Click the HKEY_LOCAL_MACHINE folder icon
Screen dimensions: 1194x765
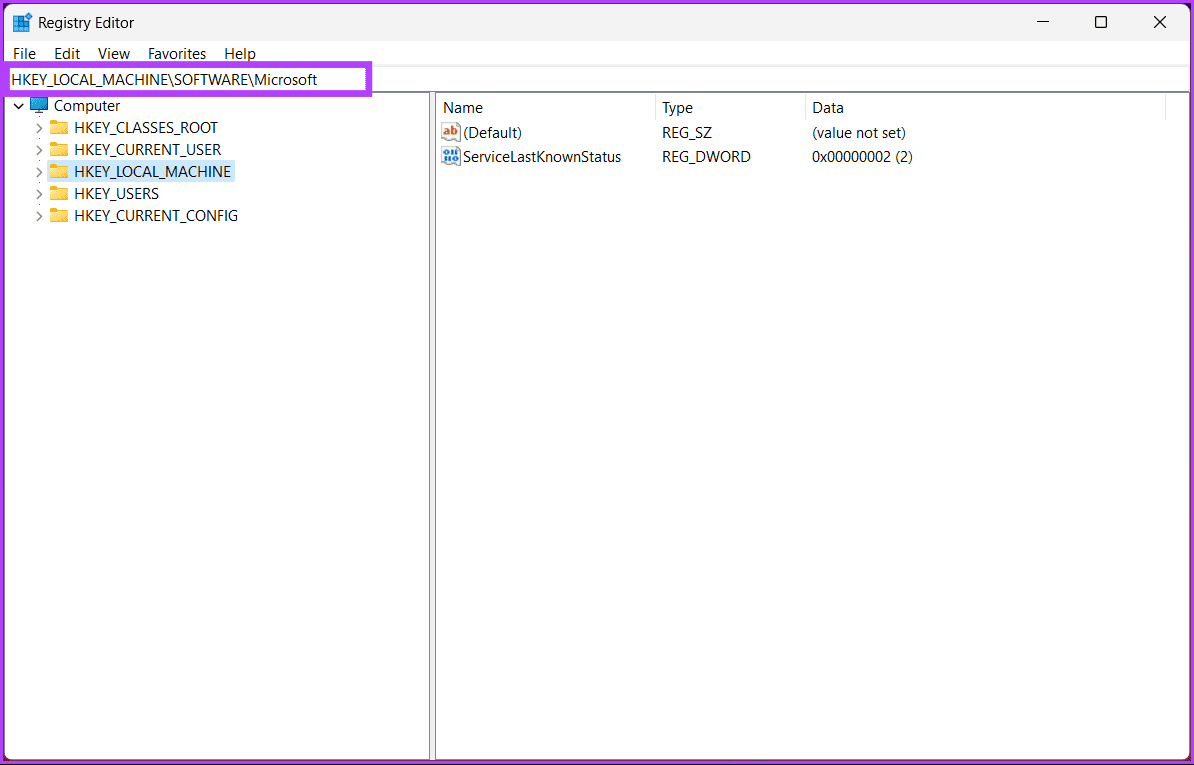[x=59, y=171]
